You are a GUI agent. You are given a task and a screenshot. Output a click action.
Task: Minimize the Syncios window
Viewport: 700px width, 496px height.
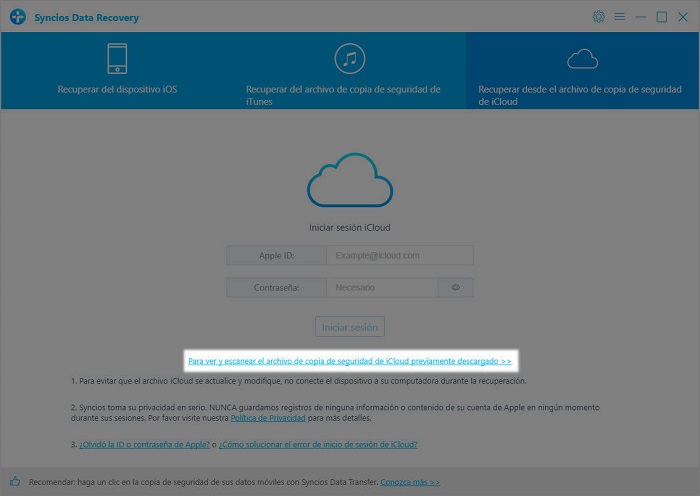[x=641, y=17]
